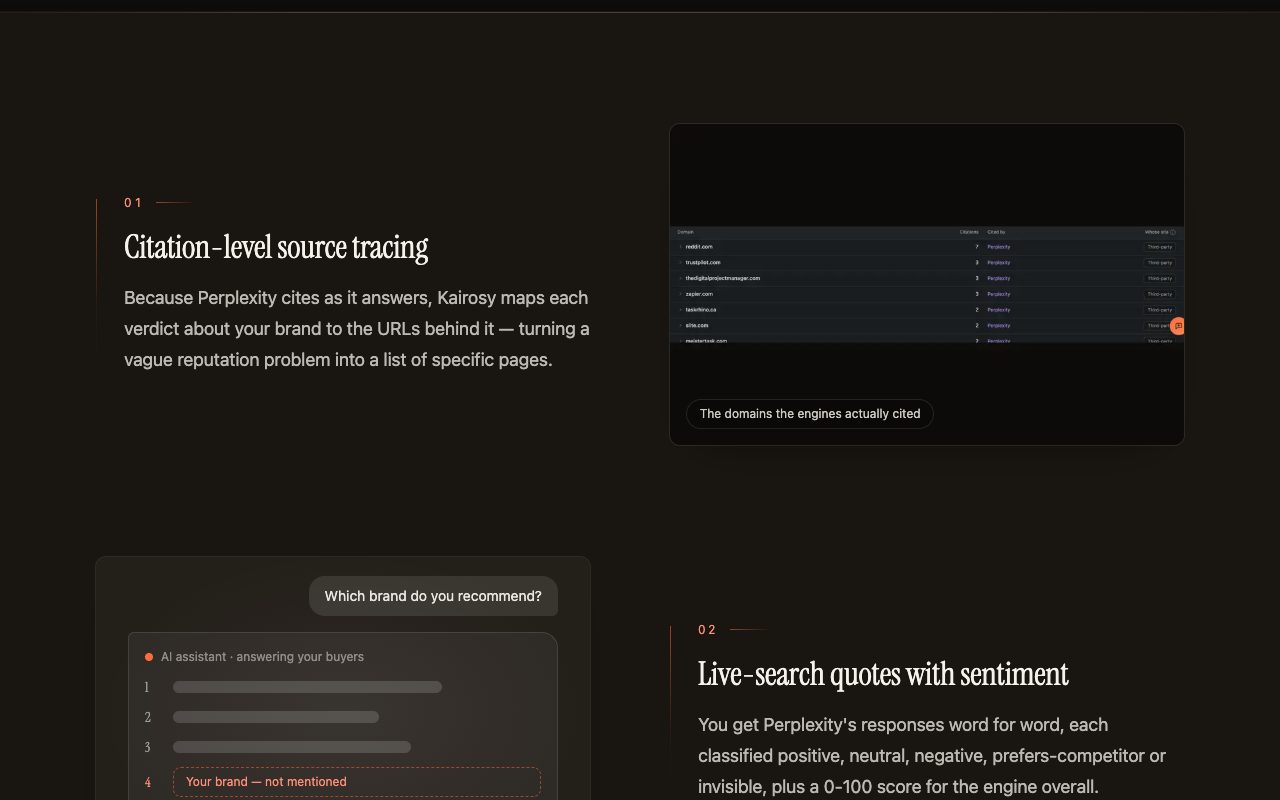Viewport: 1280px width, 800px height.
Task: Click 'AI assistant · answering your buyers' label
Action: click(262, 657)
